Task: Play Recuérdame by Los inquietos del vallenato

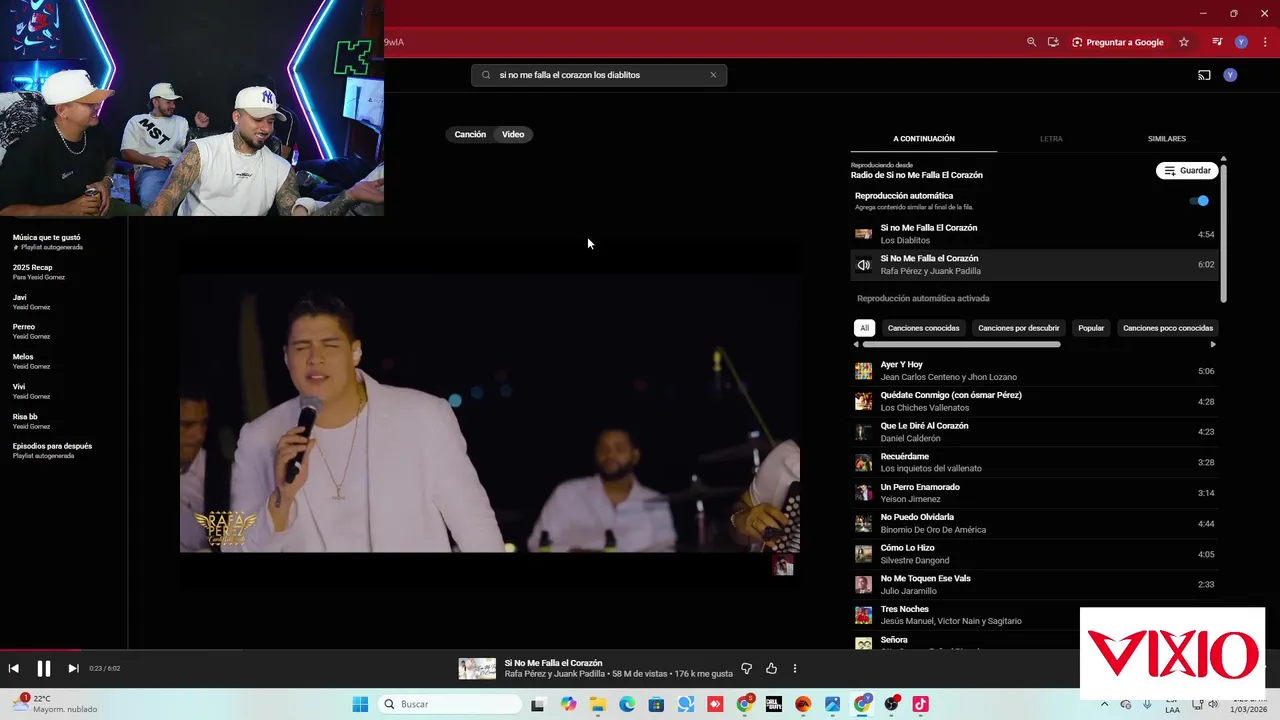Action: click(1035, 462)
